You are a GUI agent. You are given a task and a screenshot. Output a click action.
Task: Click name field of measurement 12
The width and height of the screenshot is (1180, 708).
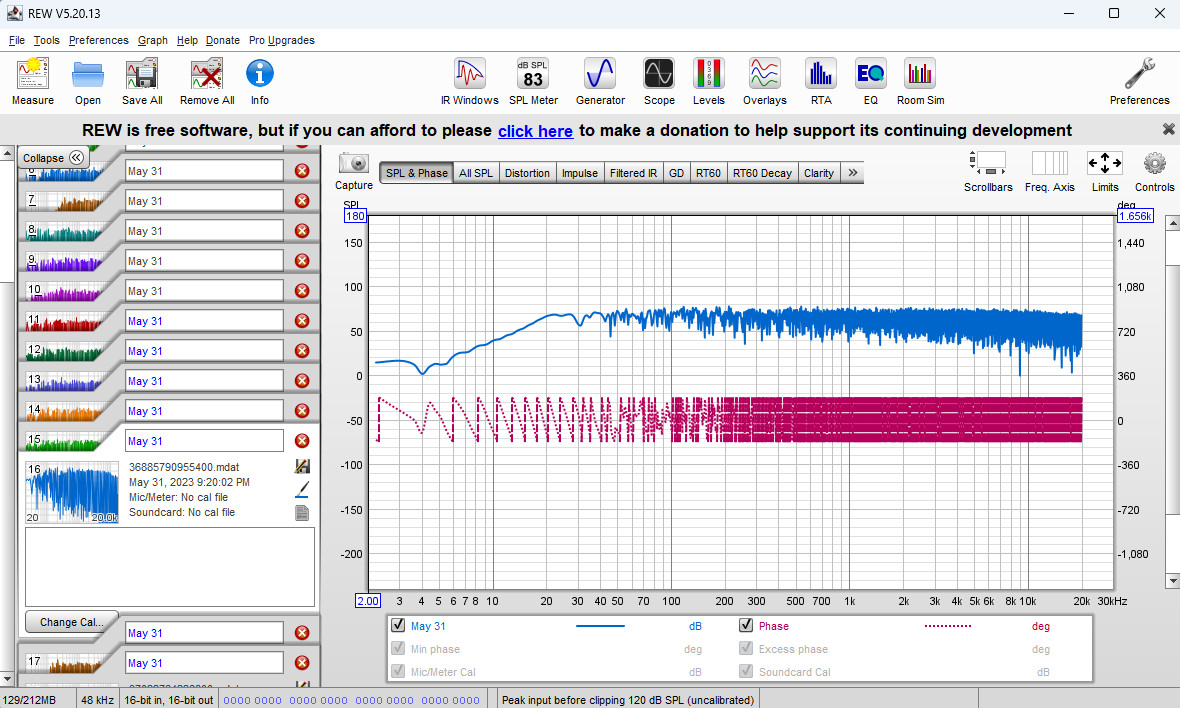click(x=204, y=351)
